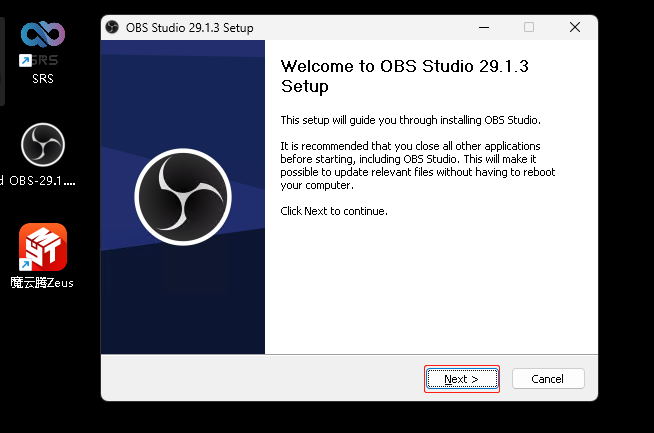This screenshot has height=433, width=654.
Task: Click the small OBS icon in title bar
Action: click(114, 27)
